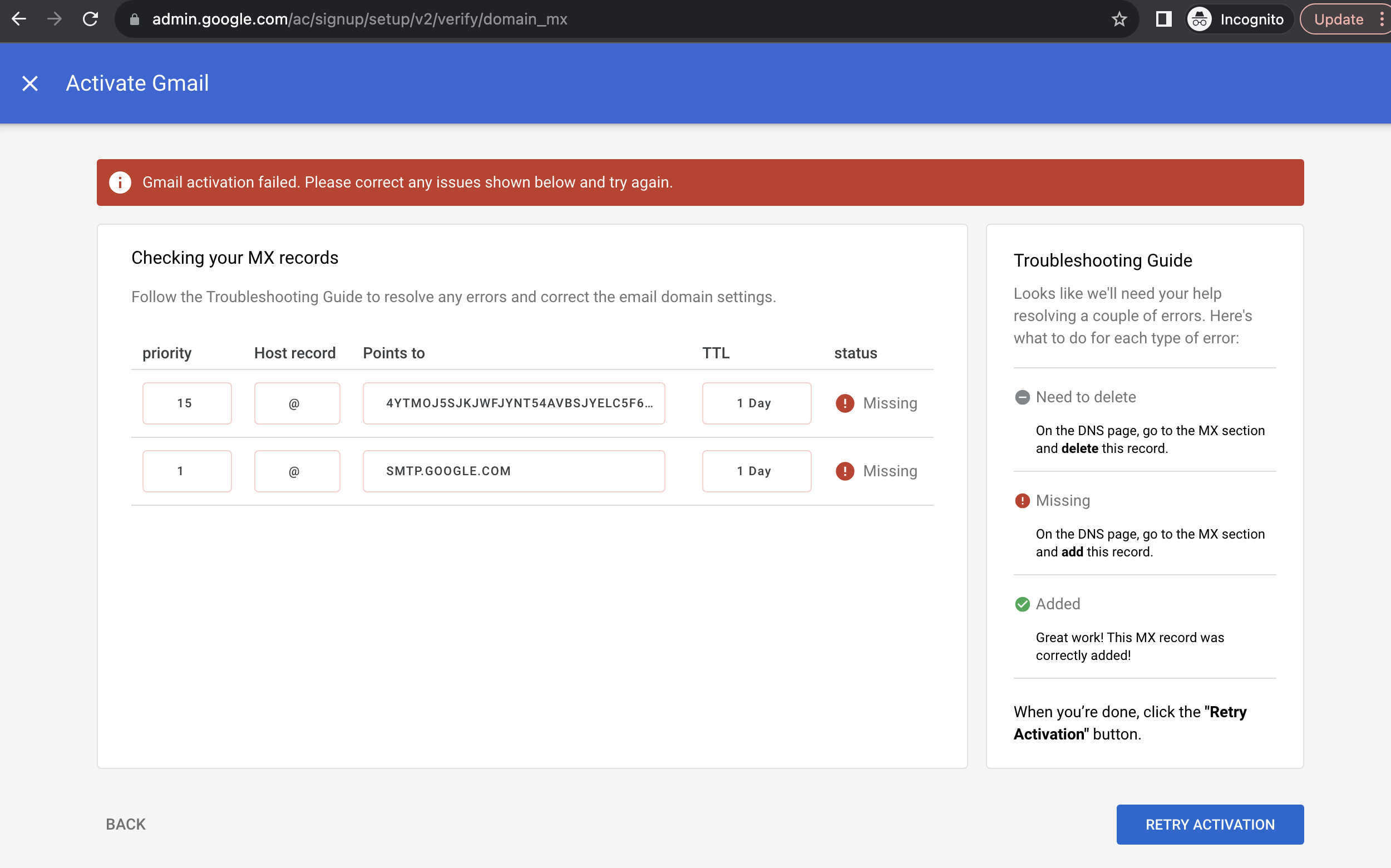Click the Need to delete icon in the Troubleshooting Guide

coord(1023,397)
